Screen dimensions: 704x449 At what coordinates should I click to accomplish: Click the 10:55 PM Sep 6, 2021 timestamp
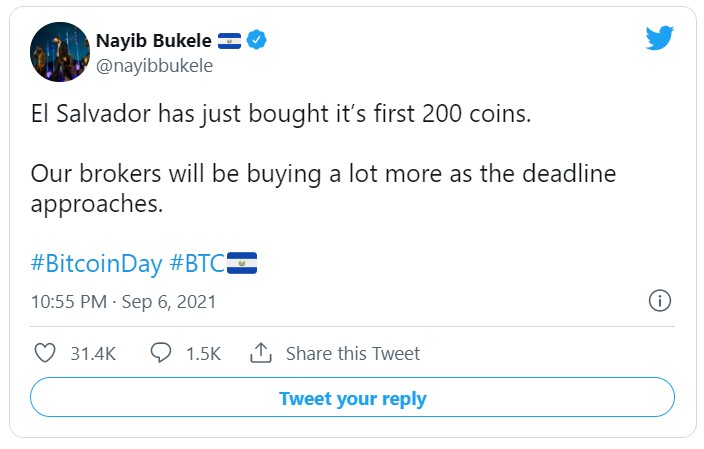click(123, 301)
